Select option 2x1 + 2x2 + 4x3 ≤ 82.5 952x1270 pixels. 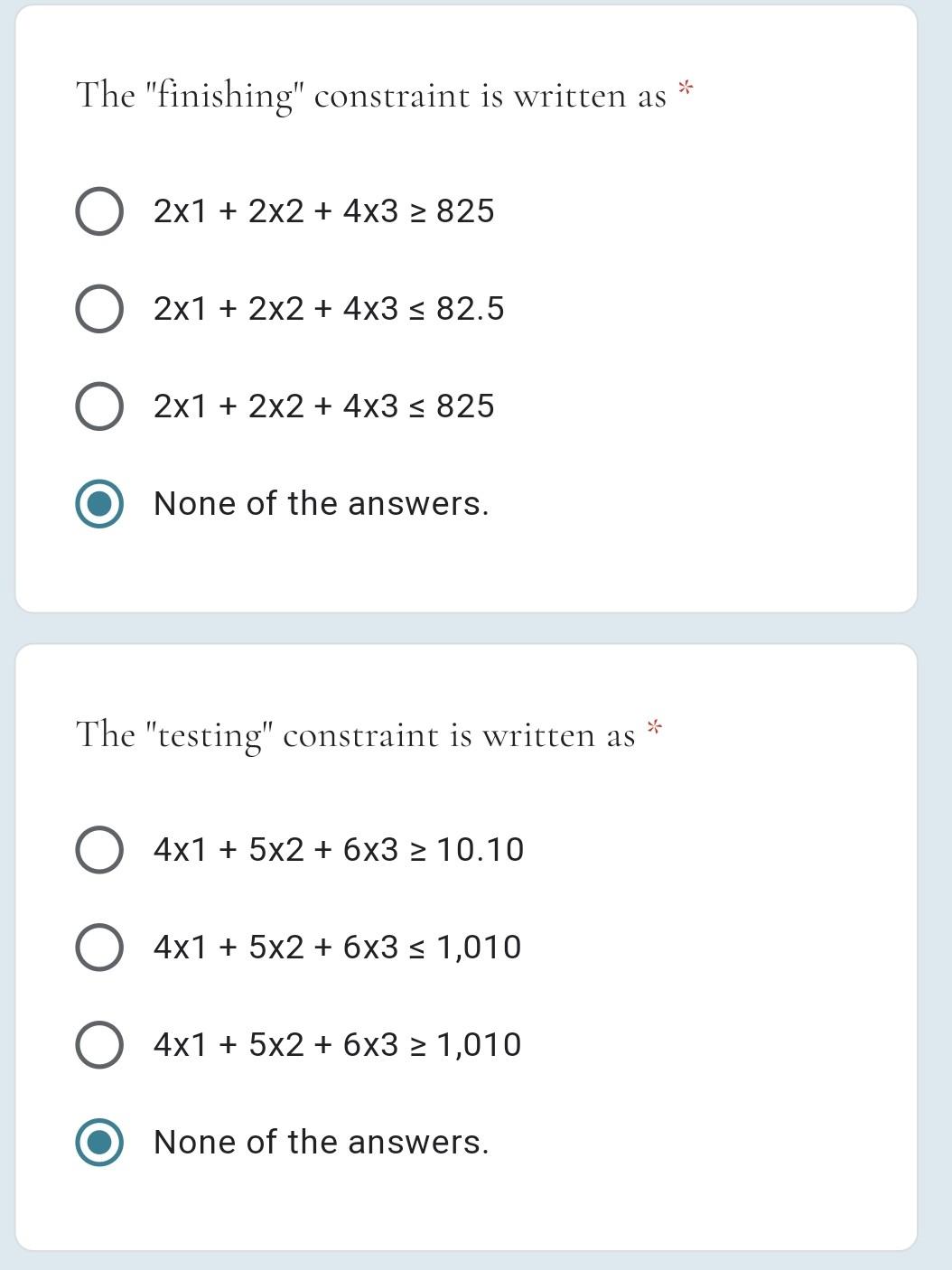tap(100, 309)
